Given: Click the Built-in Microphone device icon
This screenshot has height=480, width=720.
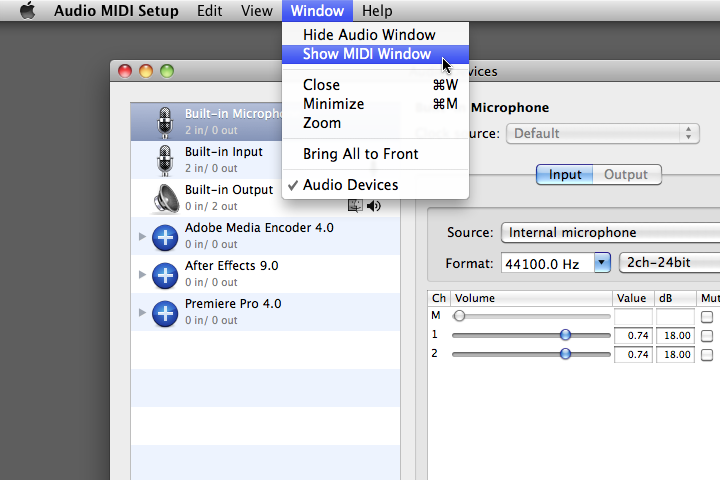Looking at the screenshot, I should tap(165, 122).
